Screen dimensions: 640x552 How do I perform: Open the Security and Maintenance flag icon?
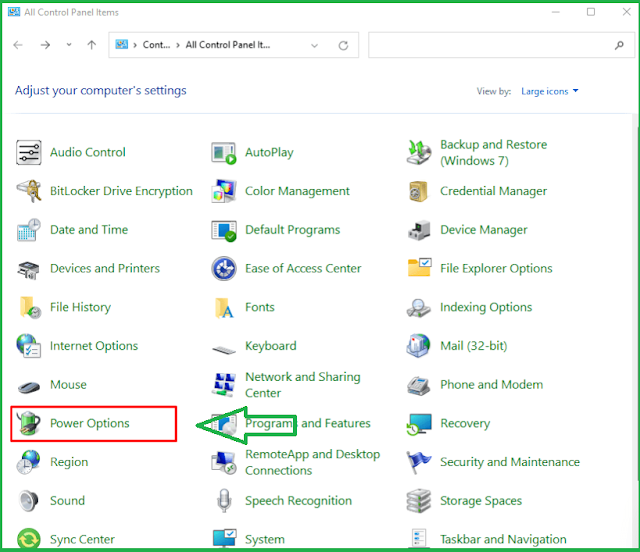click(x=418, y=462)
